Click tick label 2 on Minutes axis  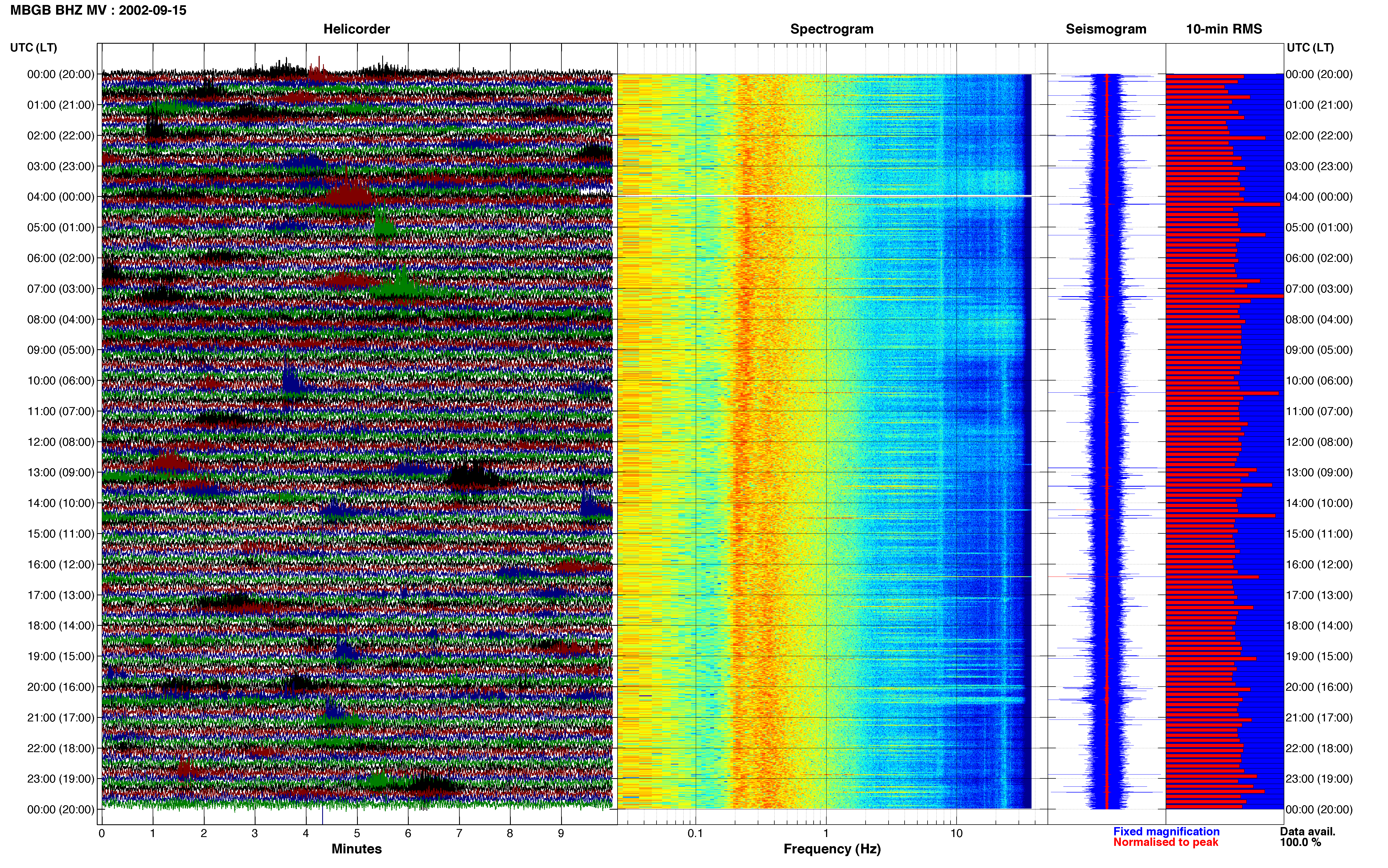click(204, 833)
